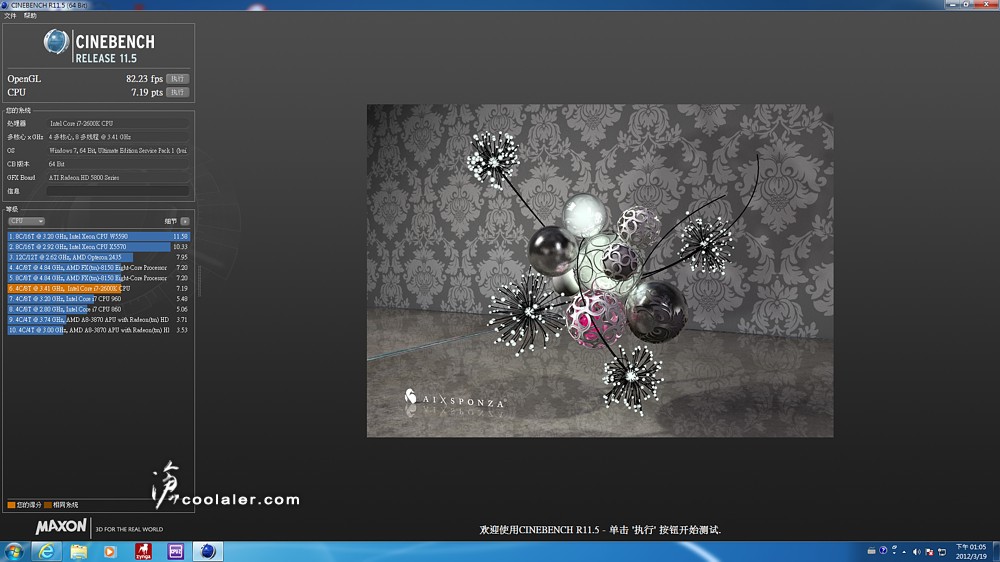The width and height of the screenshot is (1000, 562).
Task: Click the rendered AIXSPONZA scene image
Action: [599, 270]
